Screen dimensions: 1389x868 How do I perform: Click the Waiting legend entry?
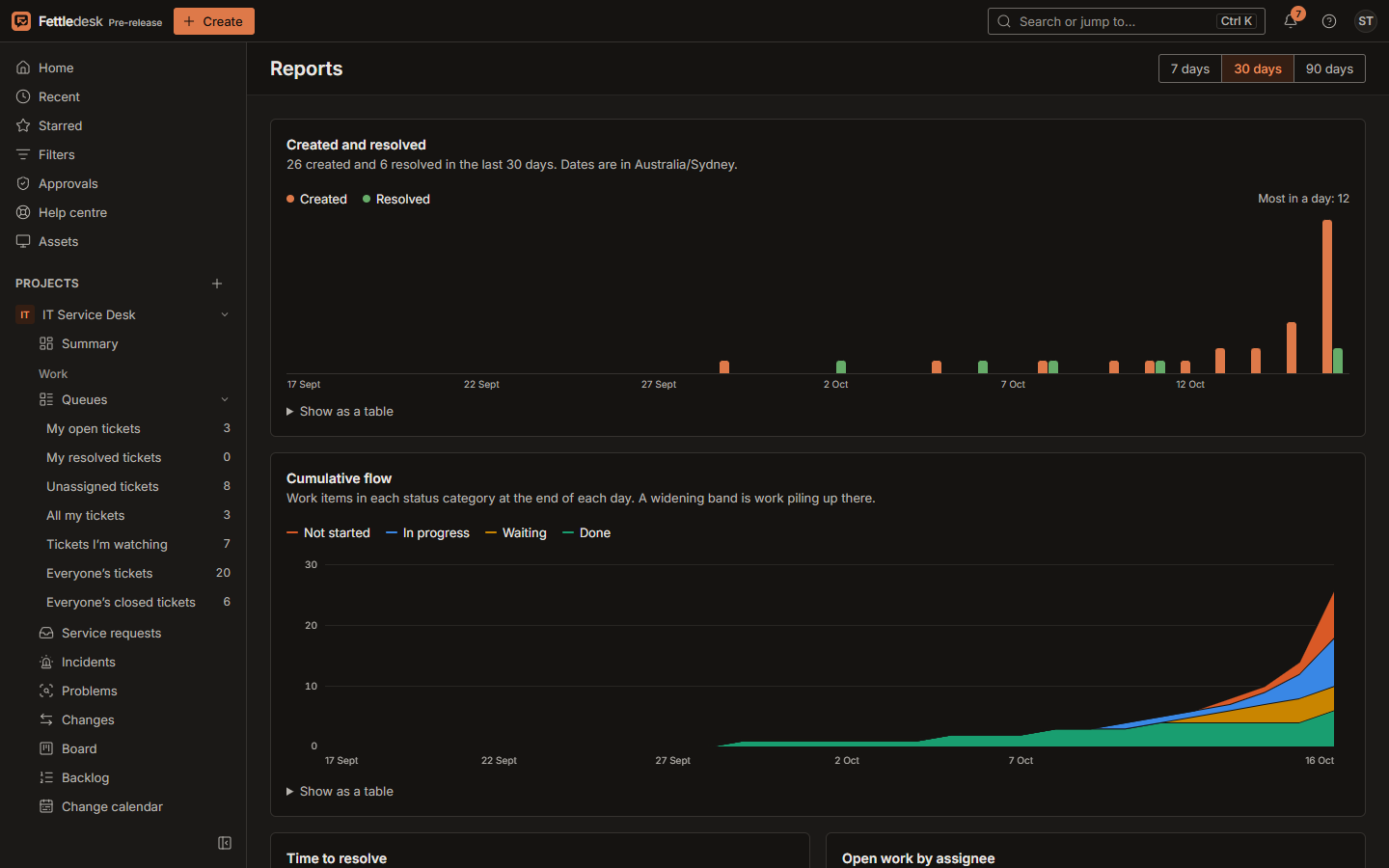tap(516, 532)
